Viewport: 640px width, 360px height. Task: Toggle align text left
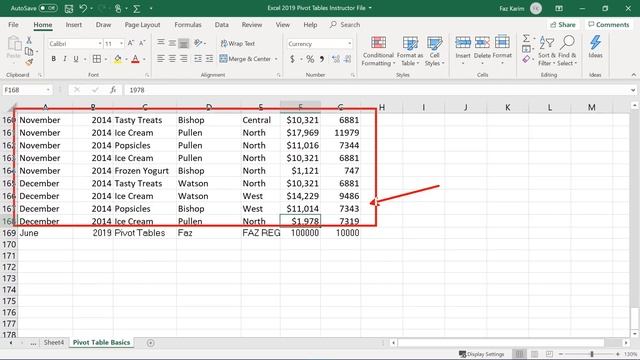(x=161, y=59)
